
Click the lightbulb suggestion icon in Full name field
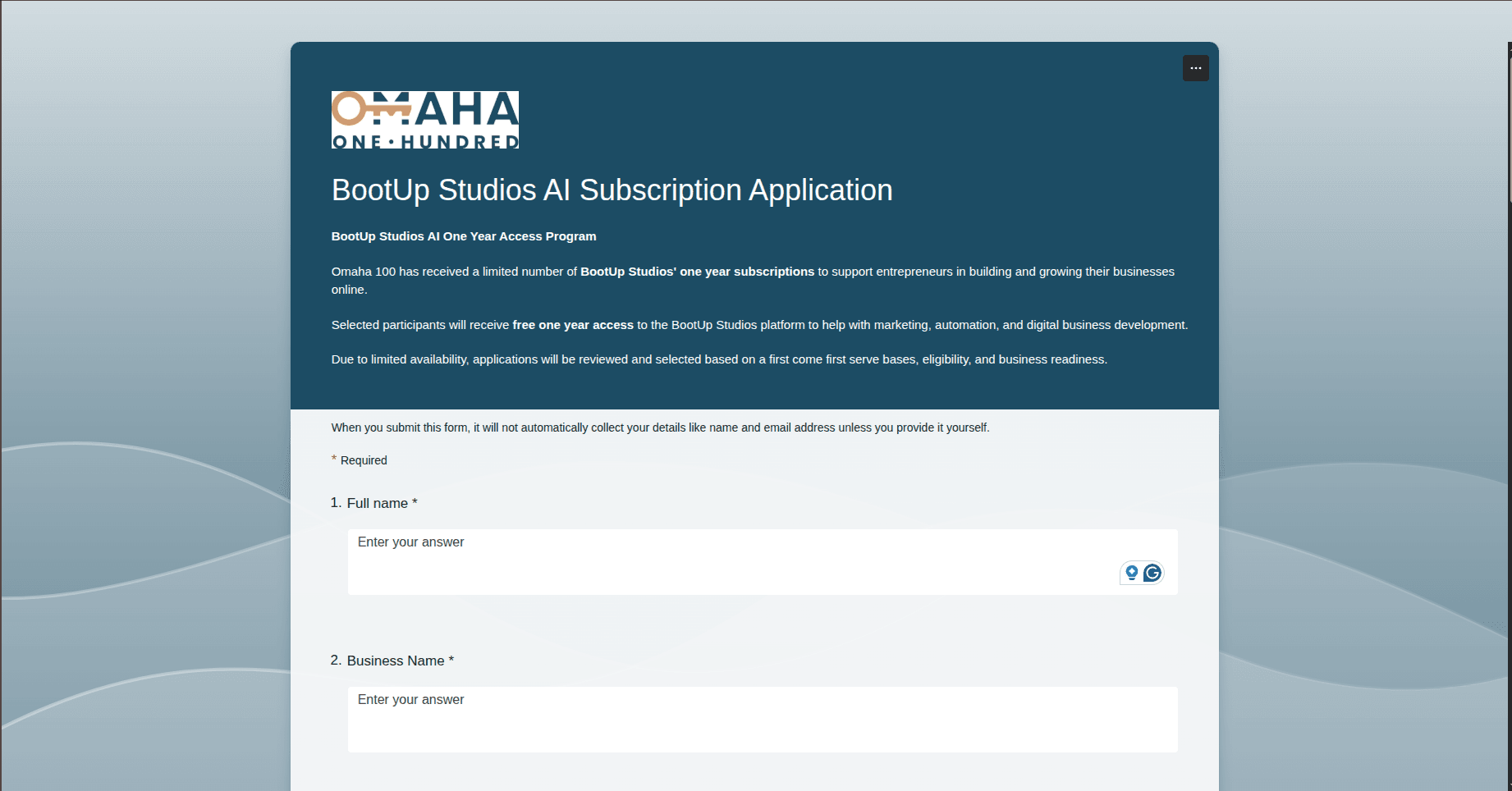coord(1131,573)
